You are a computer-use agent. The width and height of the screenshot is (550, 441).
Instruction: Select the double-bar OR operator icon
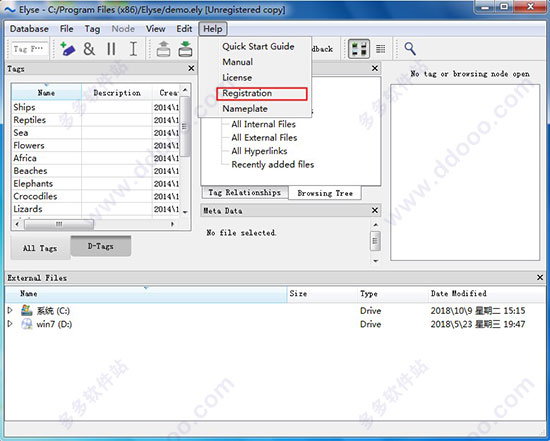[111, 49]
